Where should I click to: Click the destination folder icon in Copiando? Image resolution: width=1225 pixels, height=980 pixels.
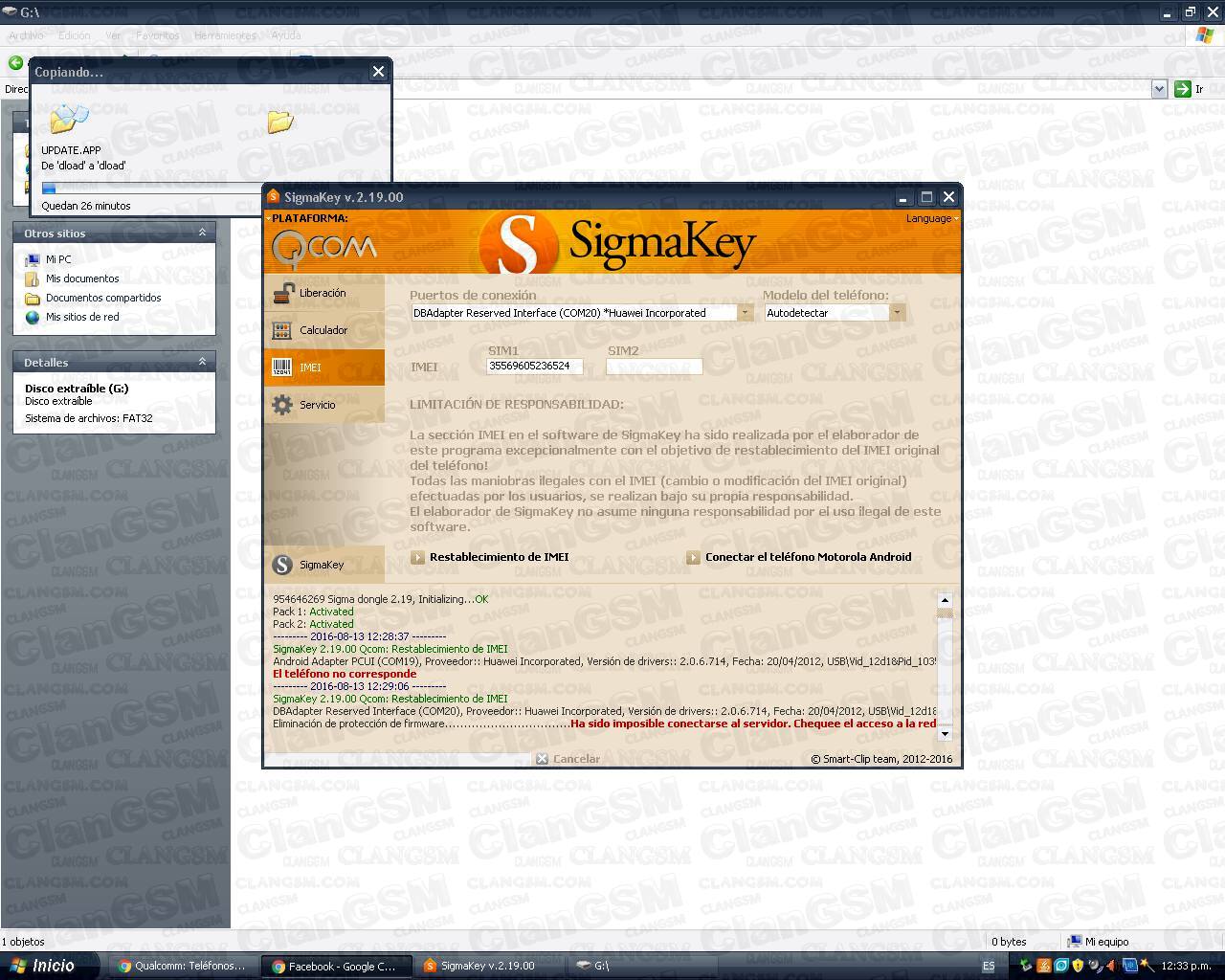pos(280,122)
